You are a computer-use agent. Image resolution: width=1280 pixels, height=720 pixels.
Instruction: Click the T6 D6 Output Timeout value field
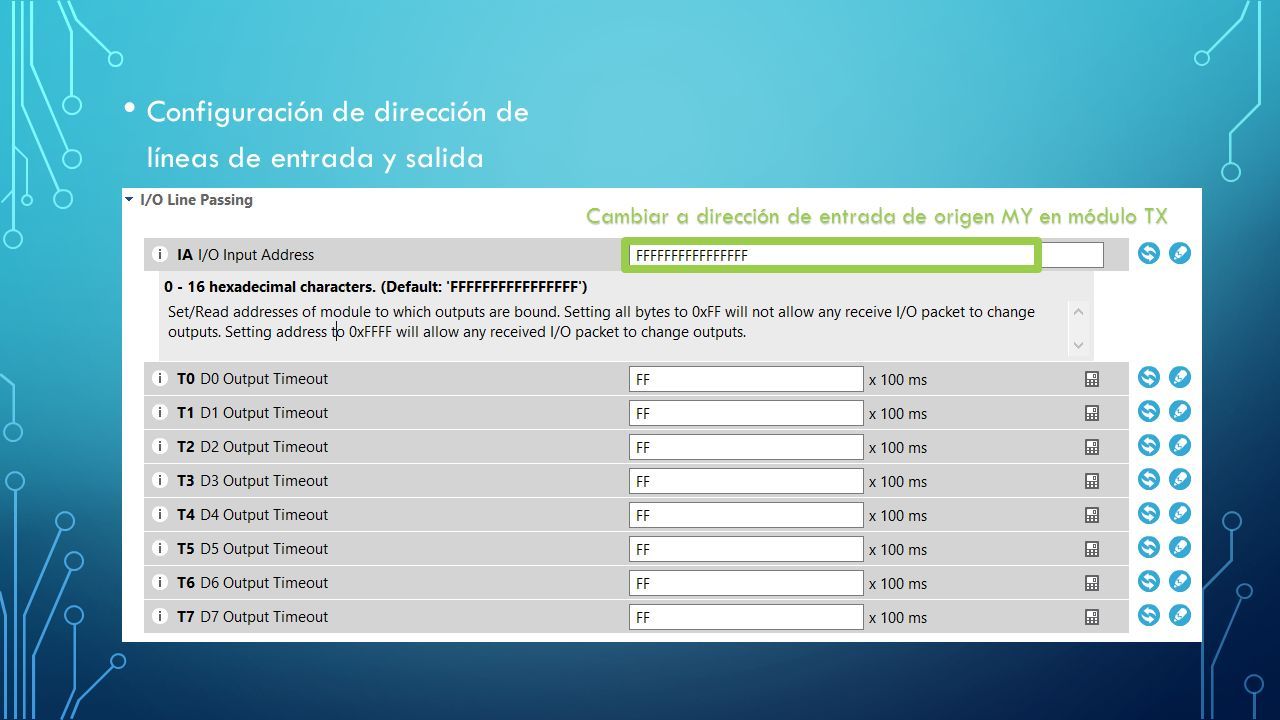[x=746, y=583]
